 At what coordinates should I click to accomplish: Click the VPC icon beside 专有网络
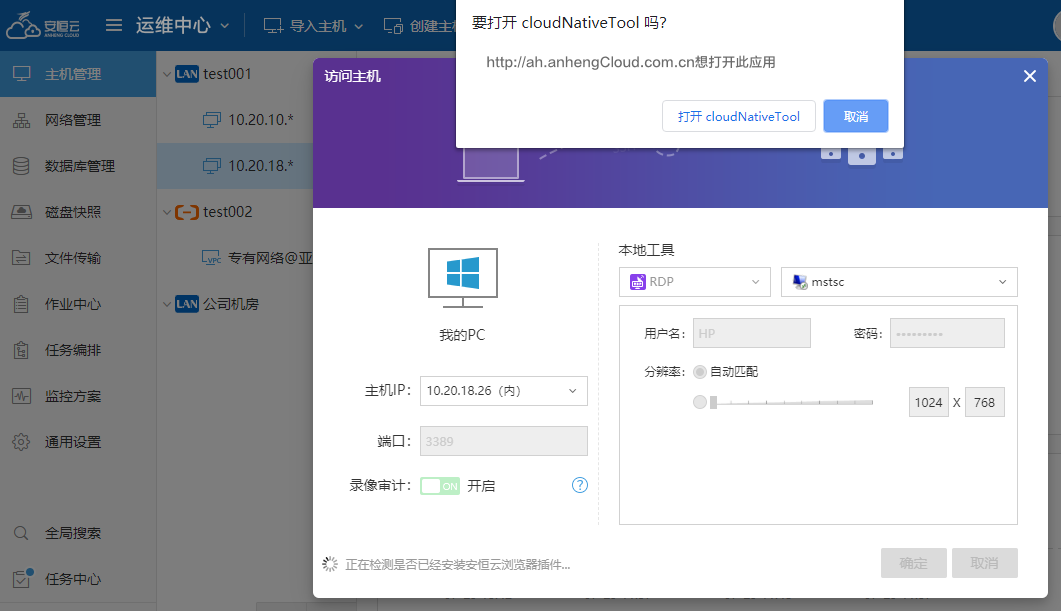point(212,258)
